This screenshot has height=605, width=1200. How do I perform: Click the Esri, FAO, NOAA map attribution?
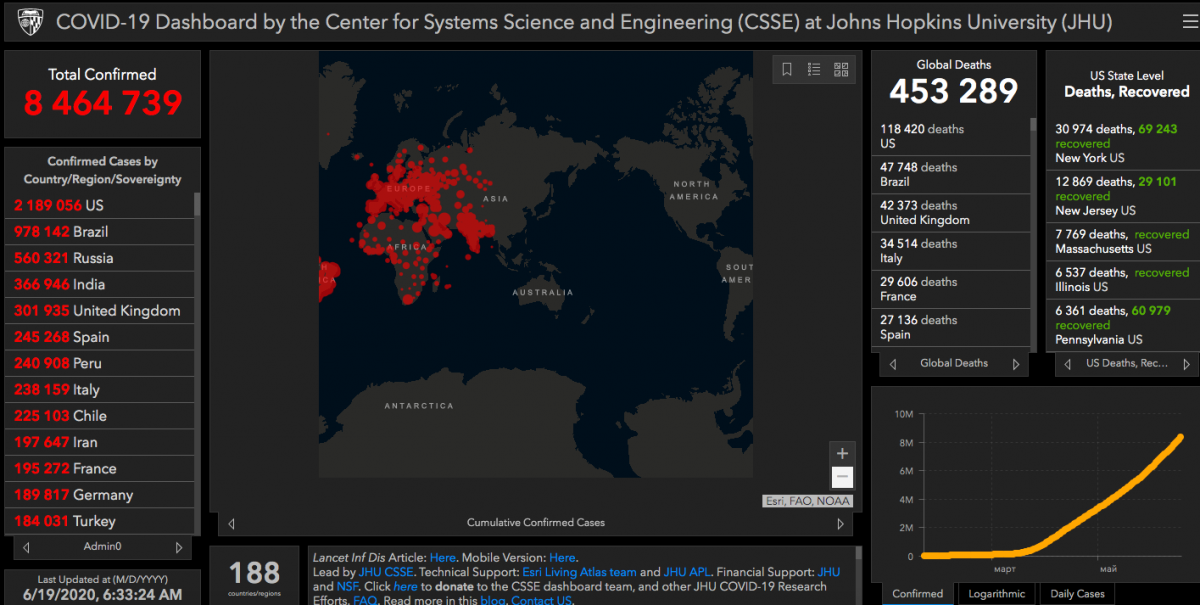click(x=808, y=502)
